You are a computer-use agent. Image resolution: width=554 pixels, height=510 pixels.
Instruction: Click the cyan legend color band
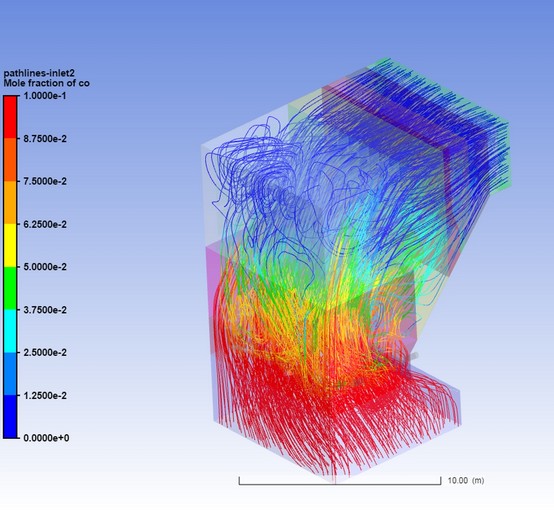10,331
